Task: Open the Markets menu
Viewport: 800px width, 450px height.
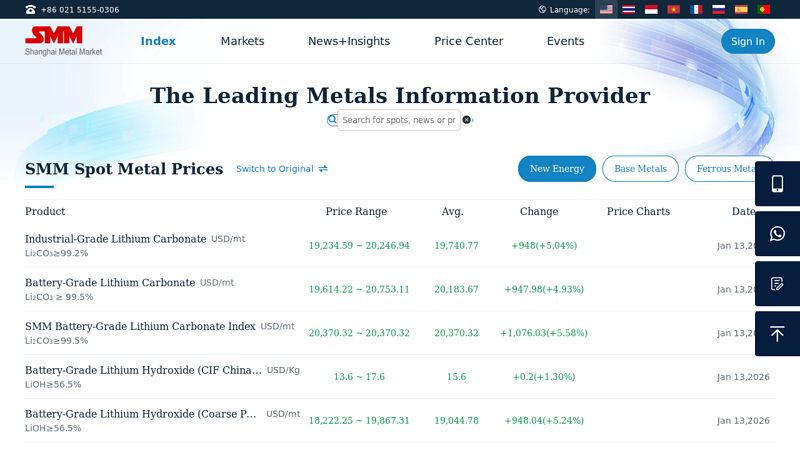Action: (242, 41)
